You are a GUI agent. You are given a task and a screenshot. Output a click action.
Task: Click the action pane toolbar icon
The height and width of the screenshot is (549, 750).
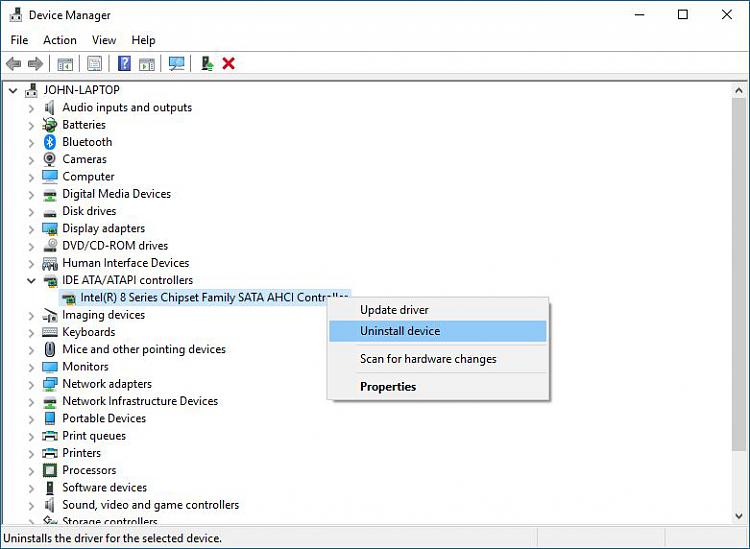pyautogui.click(x=147, y=63)
